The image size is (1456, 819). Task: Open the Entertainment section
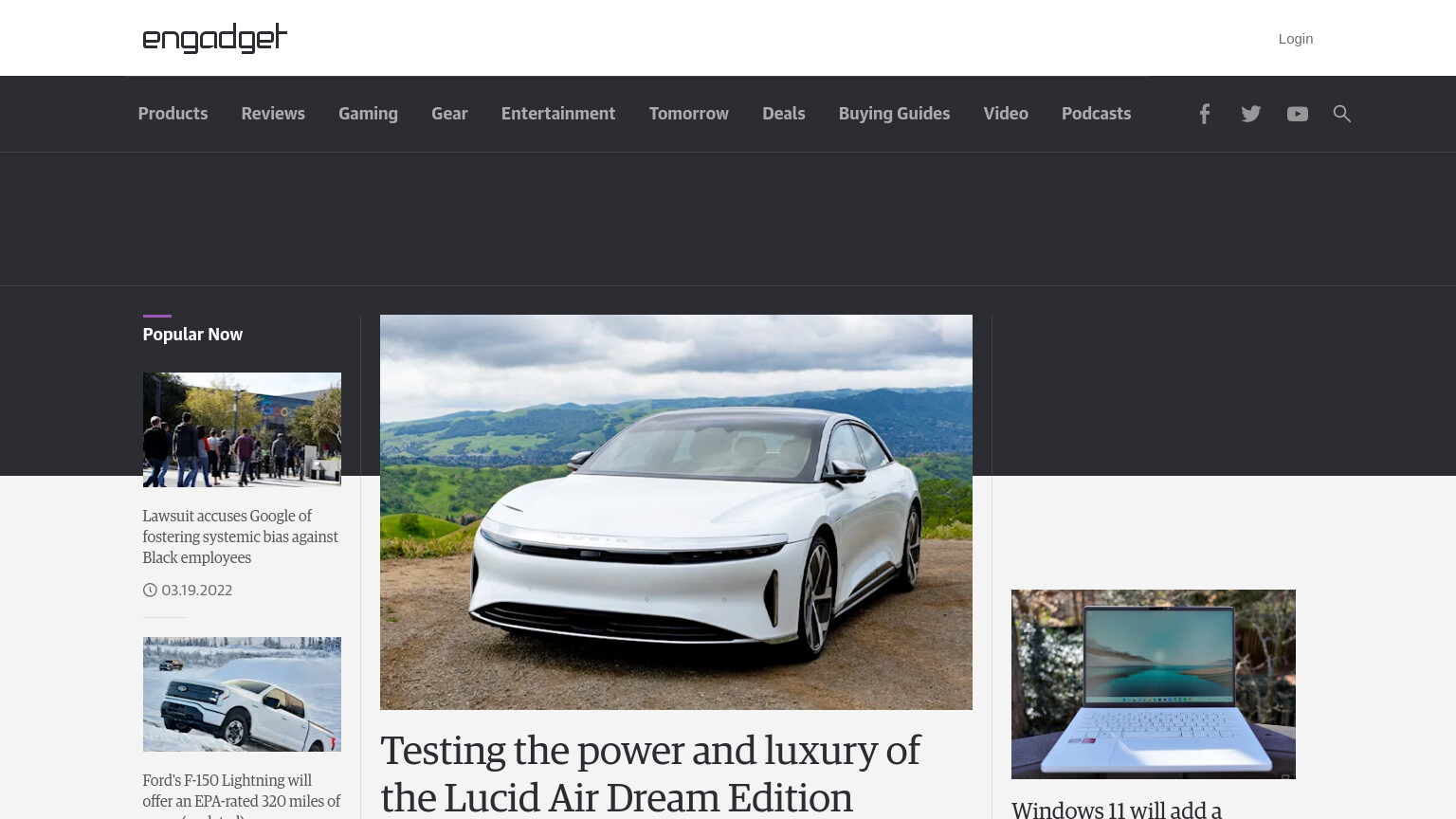click(558, 114)
